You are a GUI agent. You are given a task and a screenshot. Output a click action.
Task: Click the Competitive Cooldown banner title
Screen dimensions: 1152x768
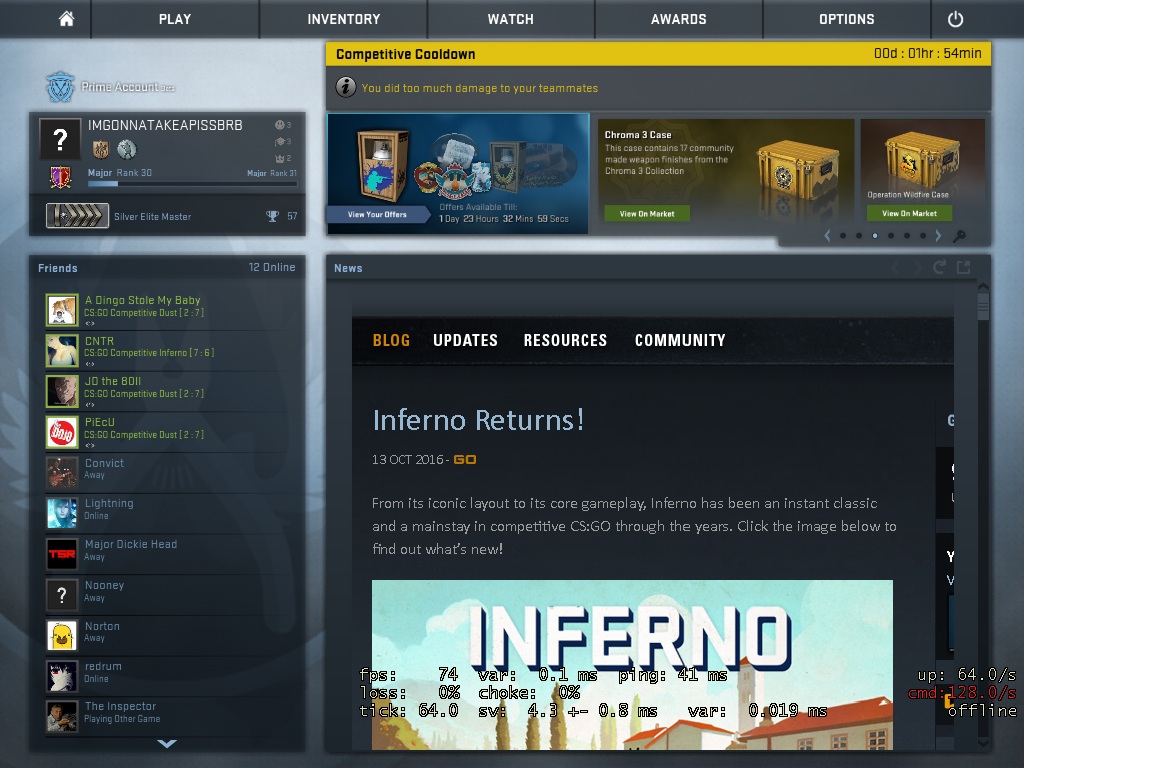[x=406, y=54]
